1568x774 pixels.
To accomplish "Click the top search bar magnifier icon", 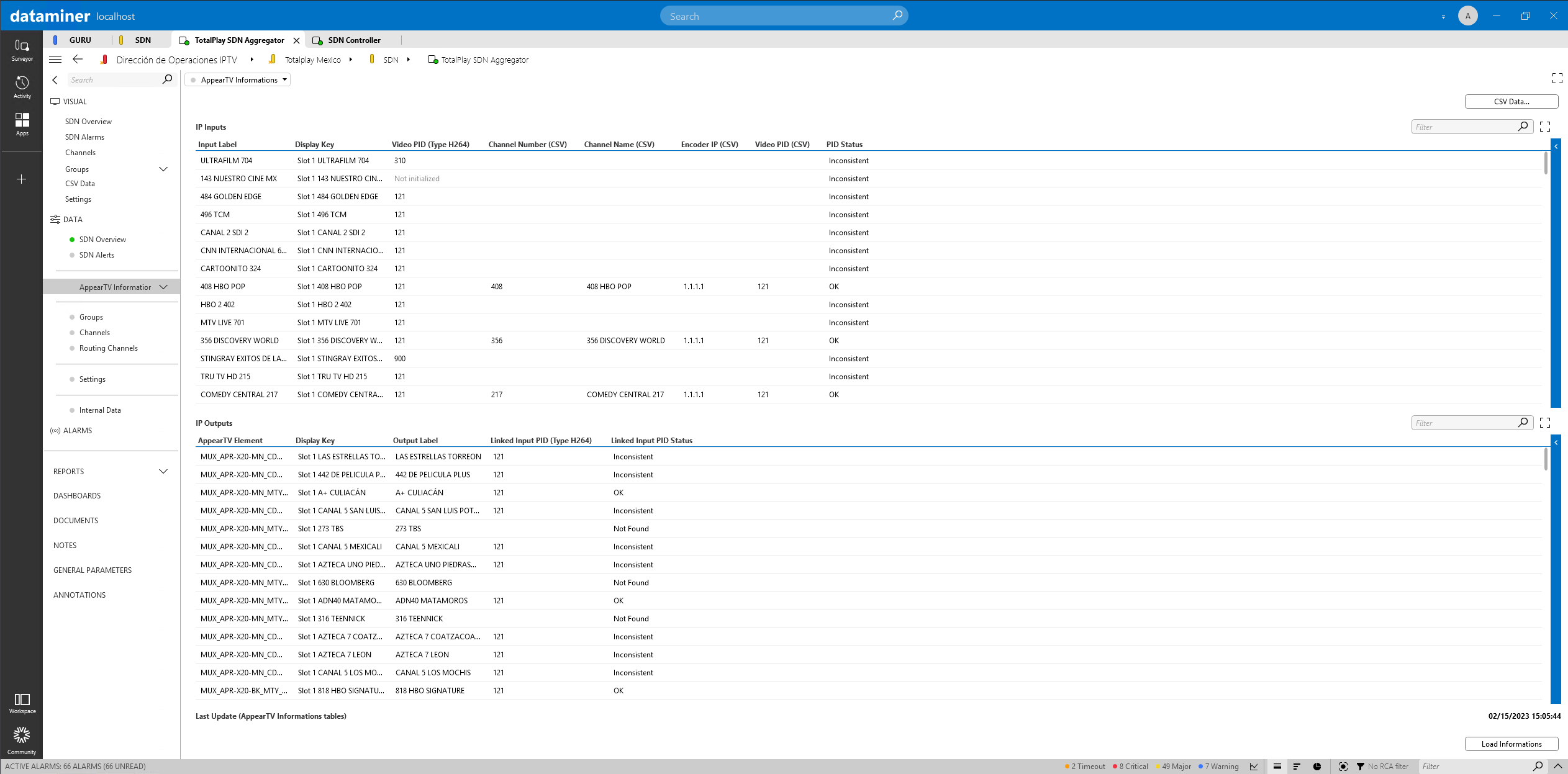I will coord(897,16).
